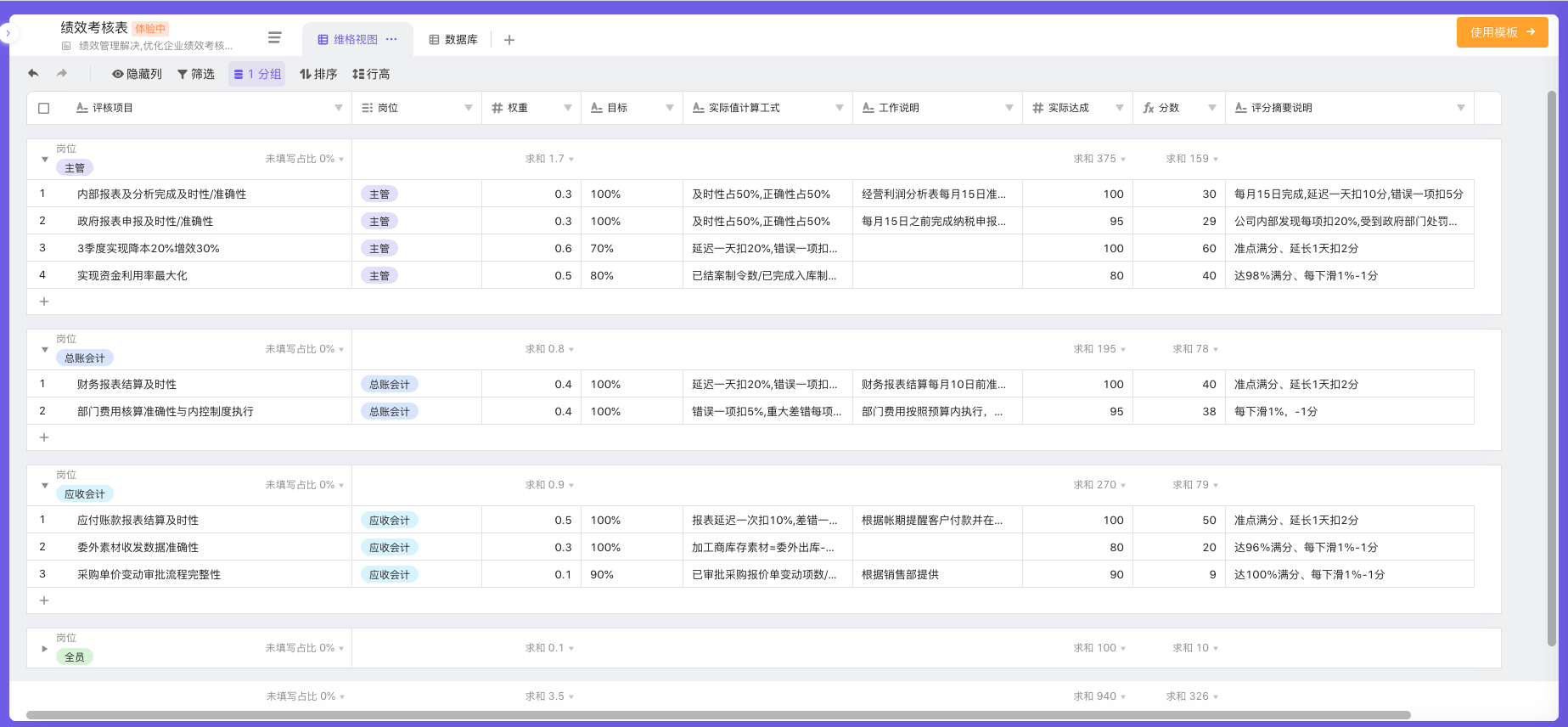Click the 目标 text type icon
Image resolution: width=1568 pixels, height=727 pixels.
click(597, 108)
